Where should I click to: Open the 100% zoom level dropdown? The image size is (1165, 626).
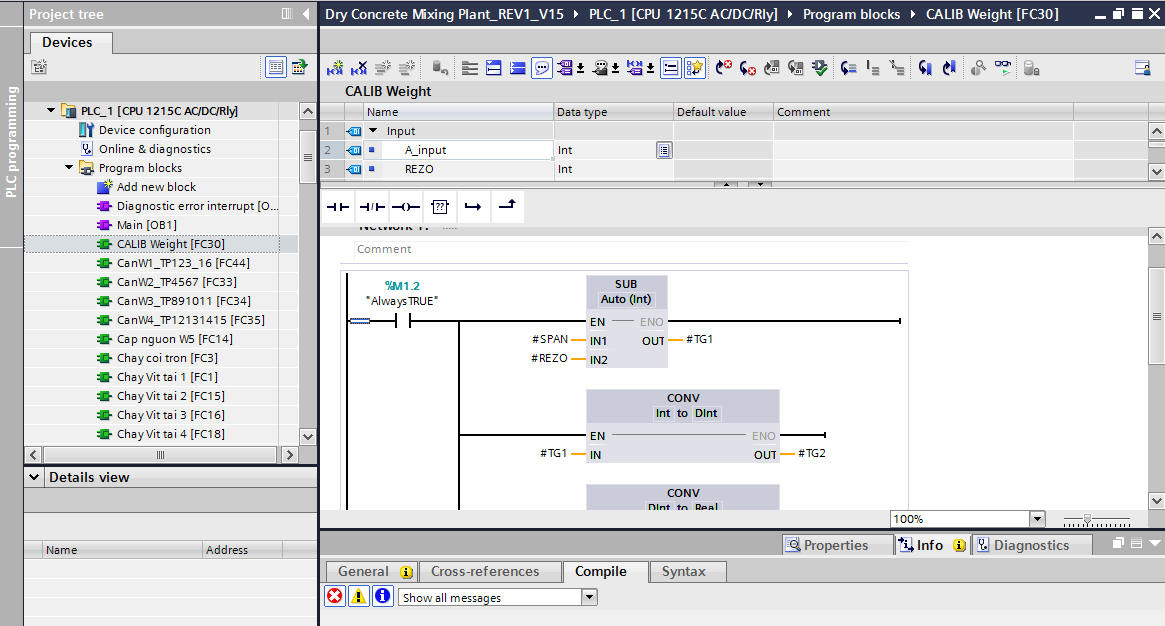pos(1037,519)
